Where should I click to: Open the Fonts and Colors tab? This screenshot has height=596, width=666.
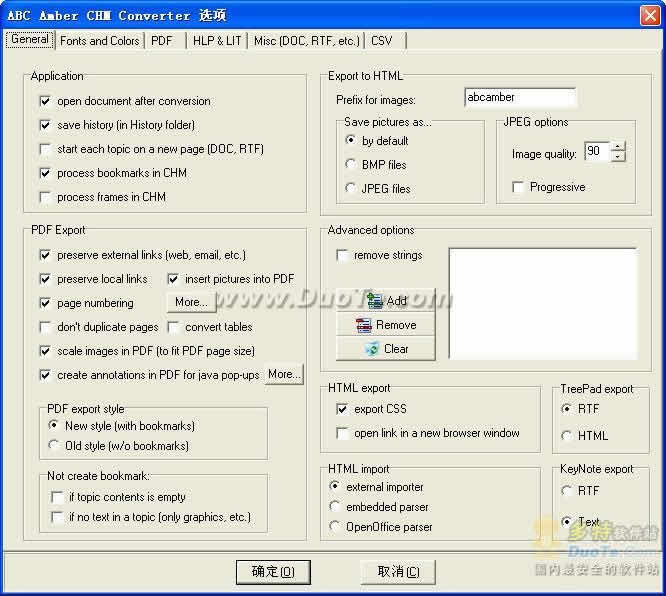100,41
